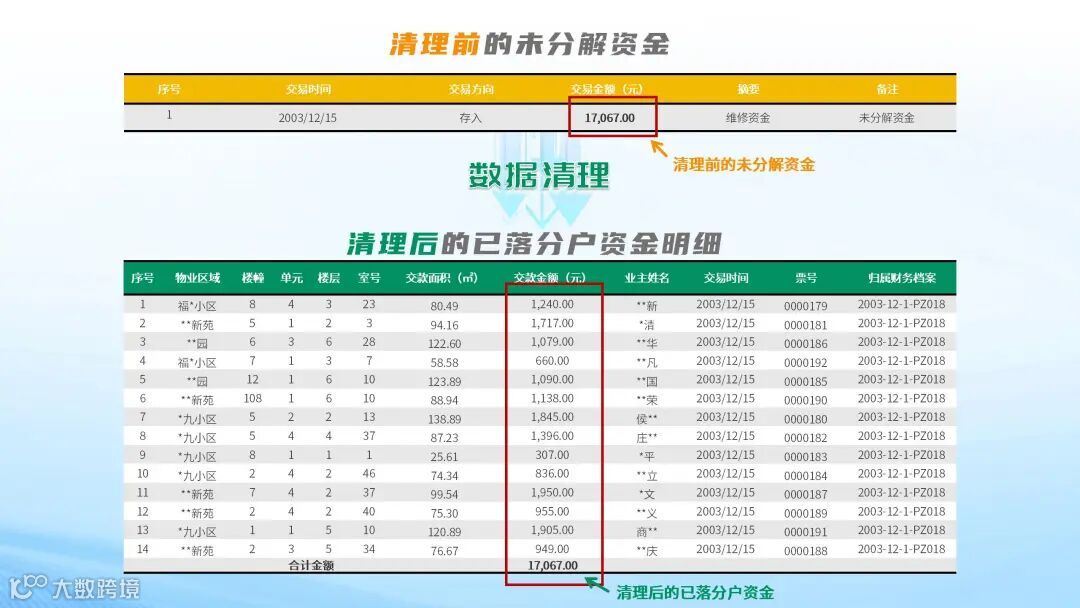Click the 业主姓名 column header
The image size is (1080, 608).
click(x=647, y=277)
